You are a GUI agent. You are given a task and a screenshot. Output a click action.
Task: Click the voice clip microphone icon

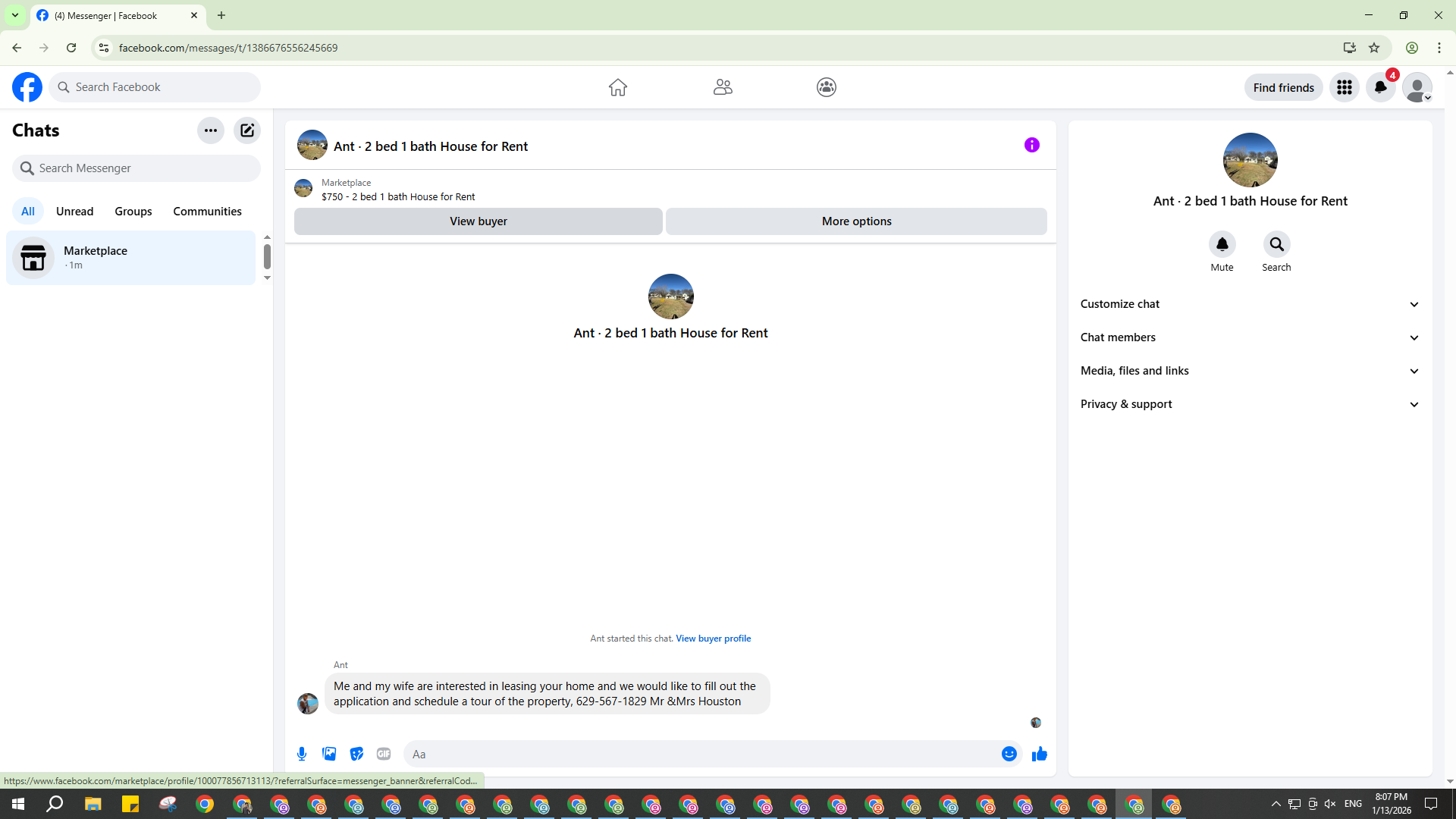[x=302, y=754]
